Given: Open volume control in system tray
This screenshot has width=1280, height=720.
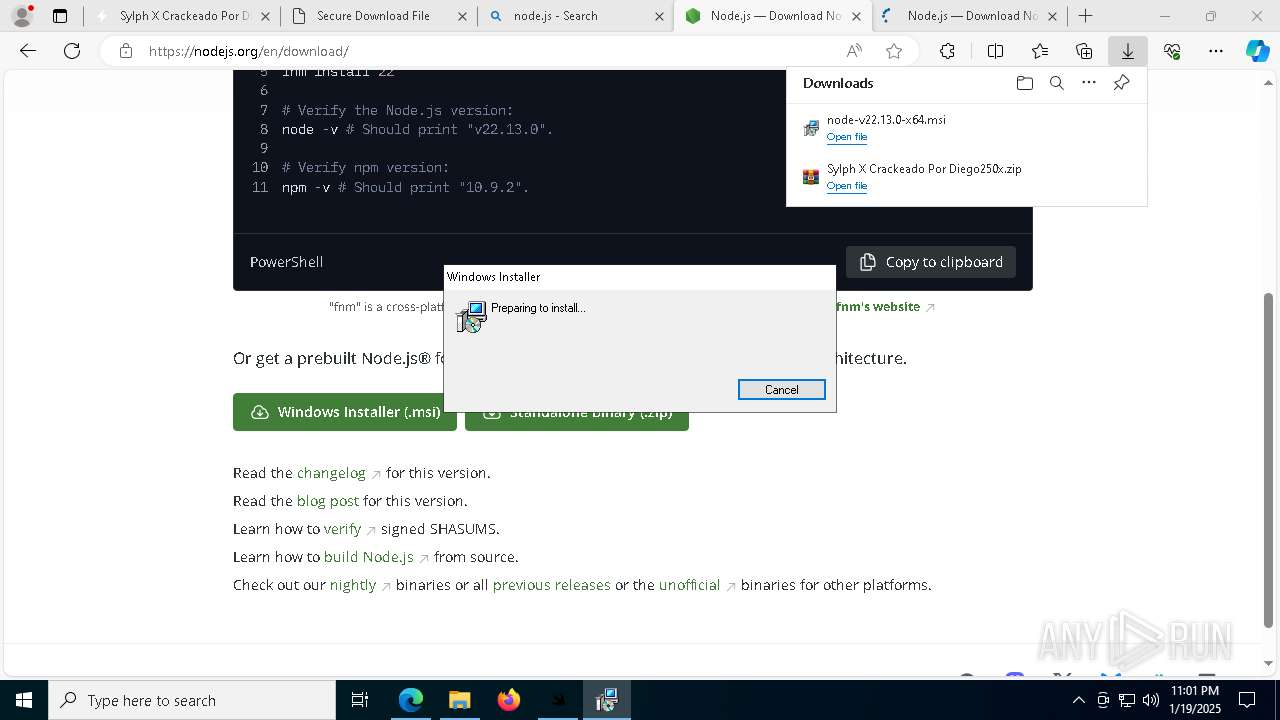Looking at the screenshot, I should (x=1151, y=700).
